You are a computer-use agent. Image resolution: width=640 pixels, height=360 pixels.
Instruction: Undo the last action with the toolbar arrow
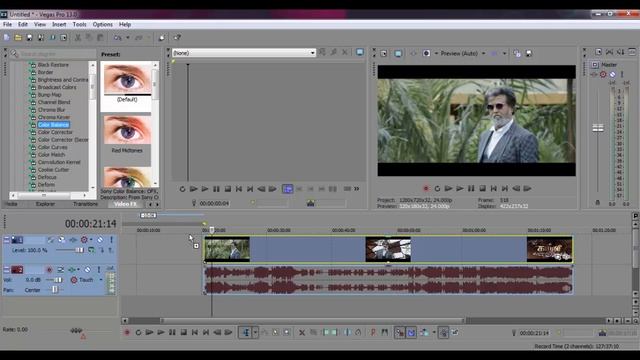coord(118,38)
